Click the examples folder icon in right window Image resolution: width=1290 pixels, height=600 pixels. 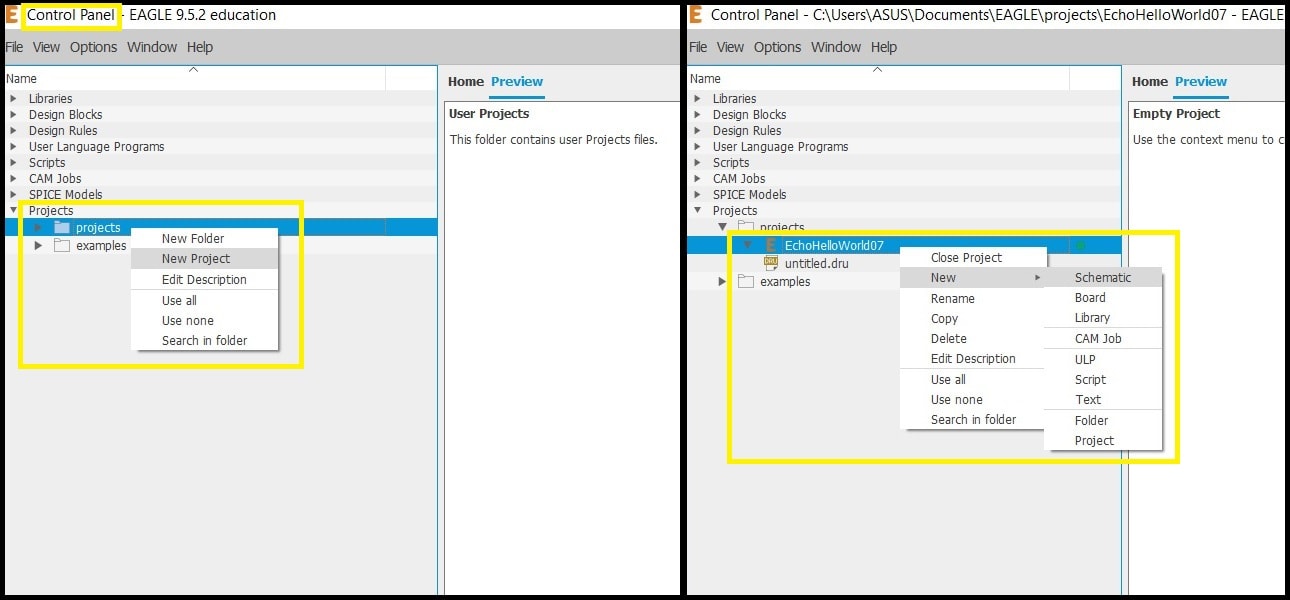point(746,282)
